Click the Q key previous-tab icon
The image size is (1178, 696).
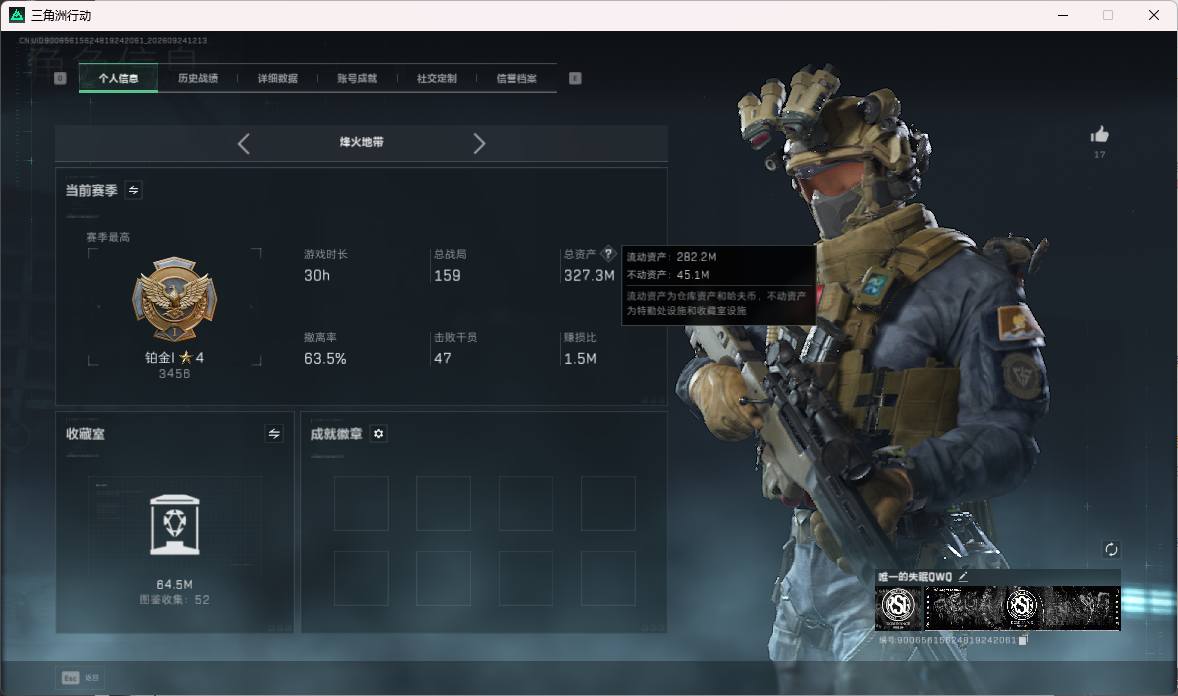(60, 78)
